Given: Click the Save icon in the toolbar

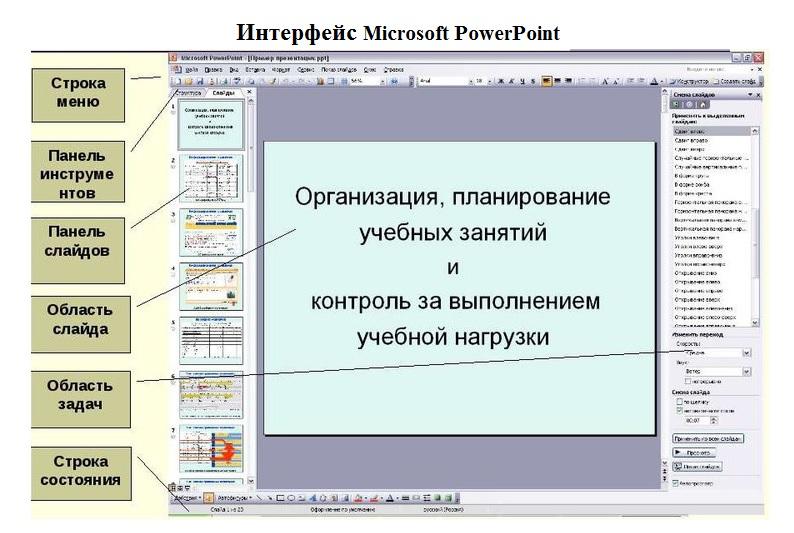Looking at the screenshot, I should coord(198,80).
